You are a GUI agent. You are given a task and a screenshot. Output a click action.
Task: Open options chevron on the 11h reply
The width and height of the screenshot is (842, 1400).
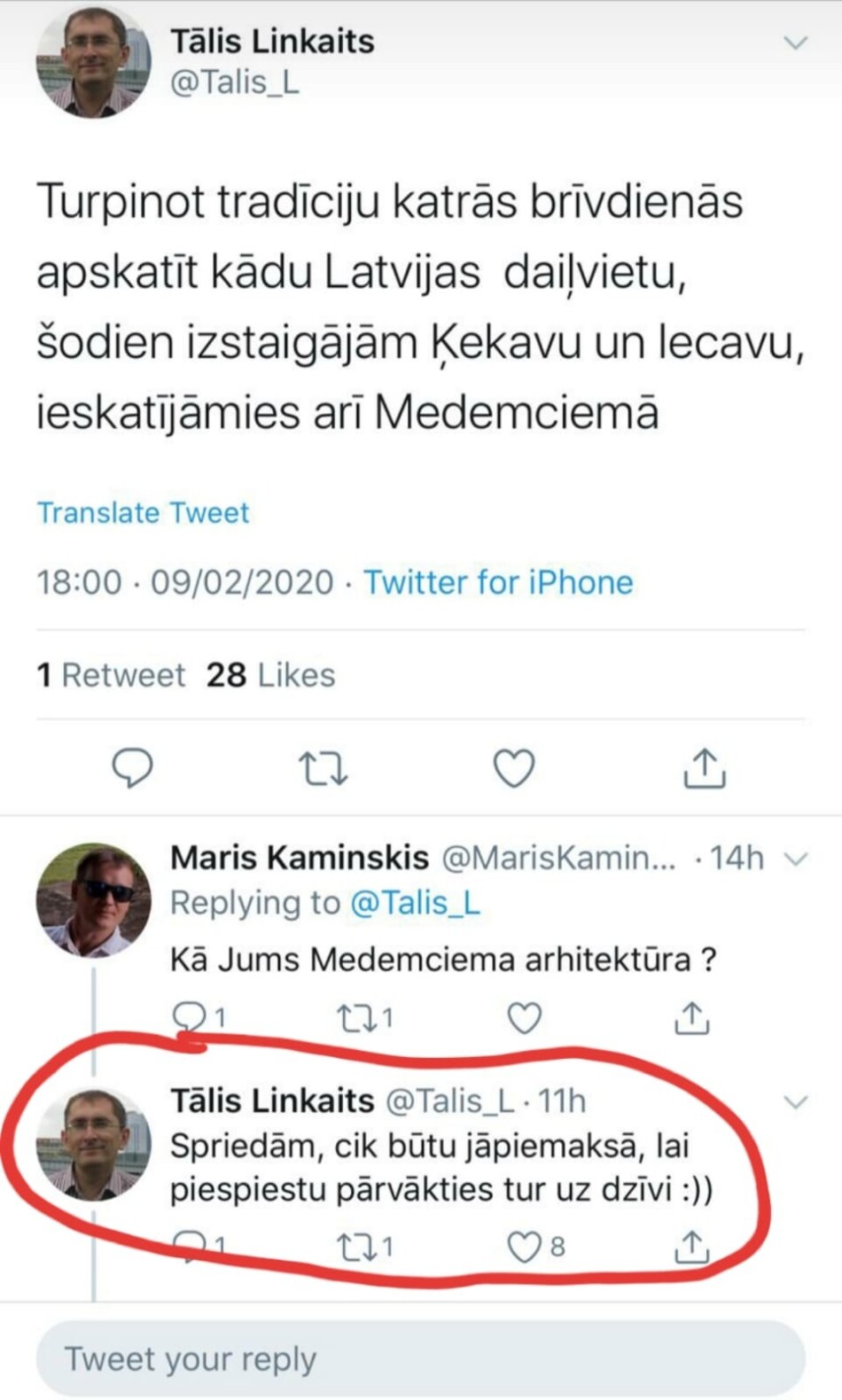click(x=797, y=1101)
